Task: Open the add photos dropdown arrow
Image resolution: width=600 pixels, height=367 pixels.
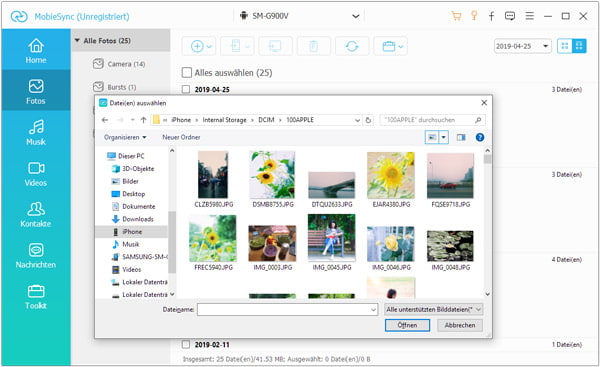Action: 209,47
